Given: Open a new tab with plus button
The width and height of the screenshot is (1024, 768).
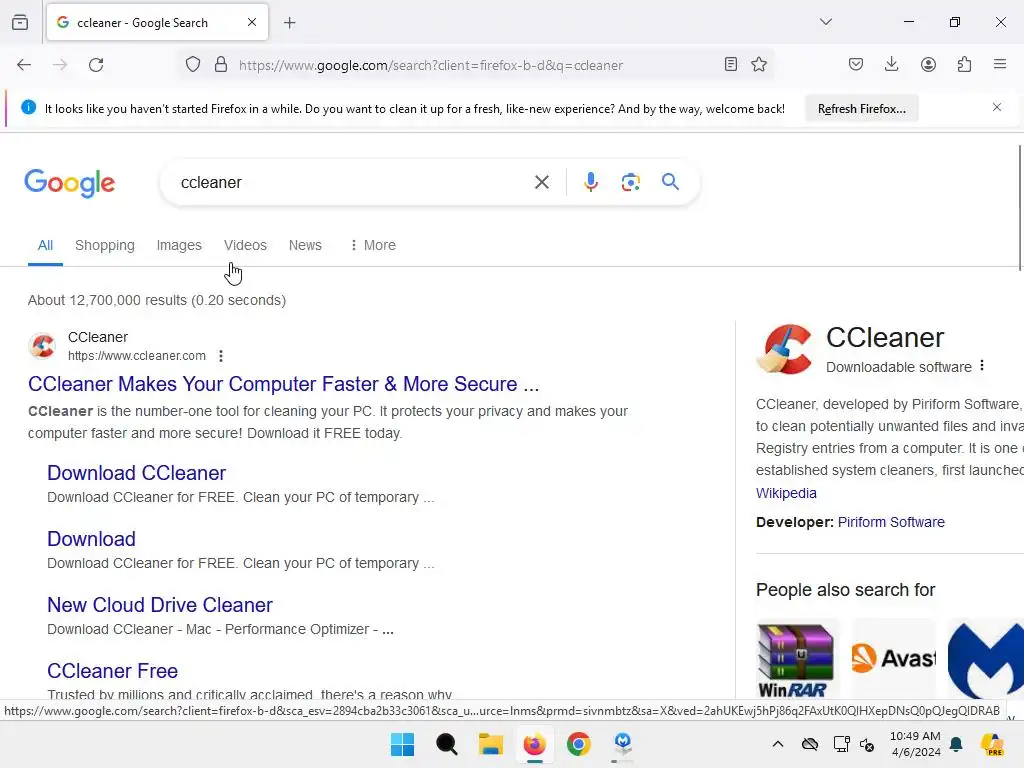Looking at the screenshot, I should (x=289, y=23).
